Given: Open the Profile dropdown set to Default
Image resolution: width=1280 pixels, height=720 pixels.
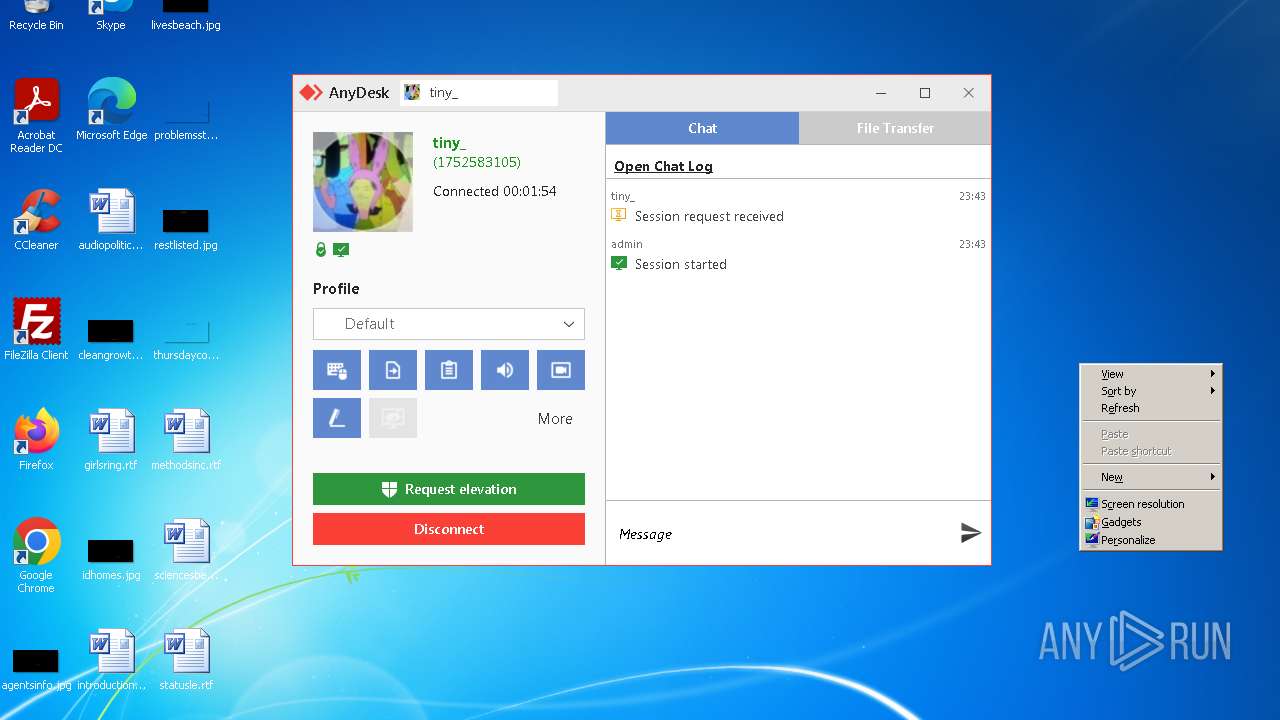Looking at the screenshot, I should click(x=449, y=324).
